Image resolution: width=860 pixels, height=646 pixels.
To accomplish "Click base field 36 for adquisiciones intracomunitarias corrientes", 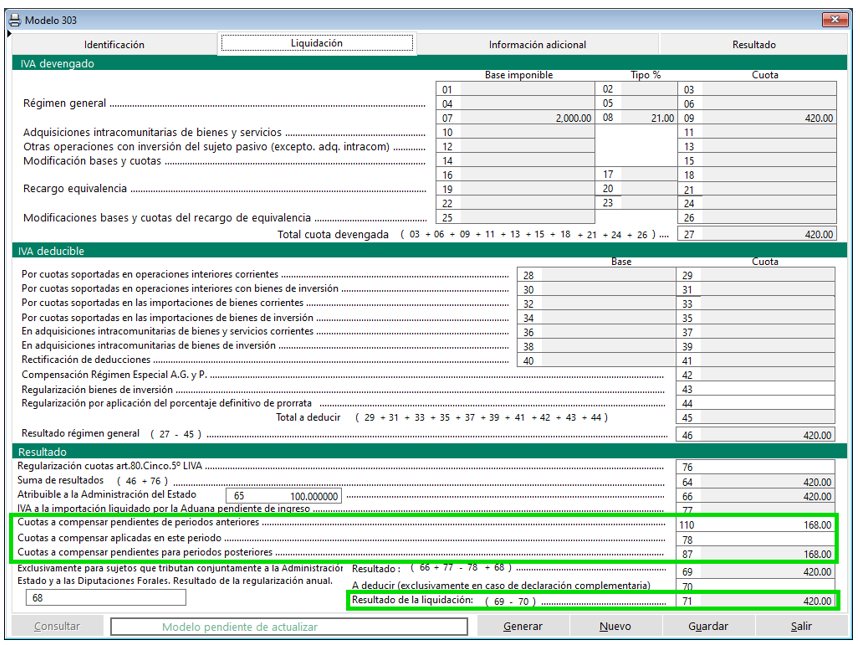I will (596, 332).
